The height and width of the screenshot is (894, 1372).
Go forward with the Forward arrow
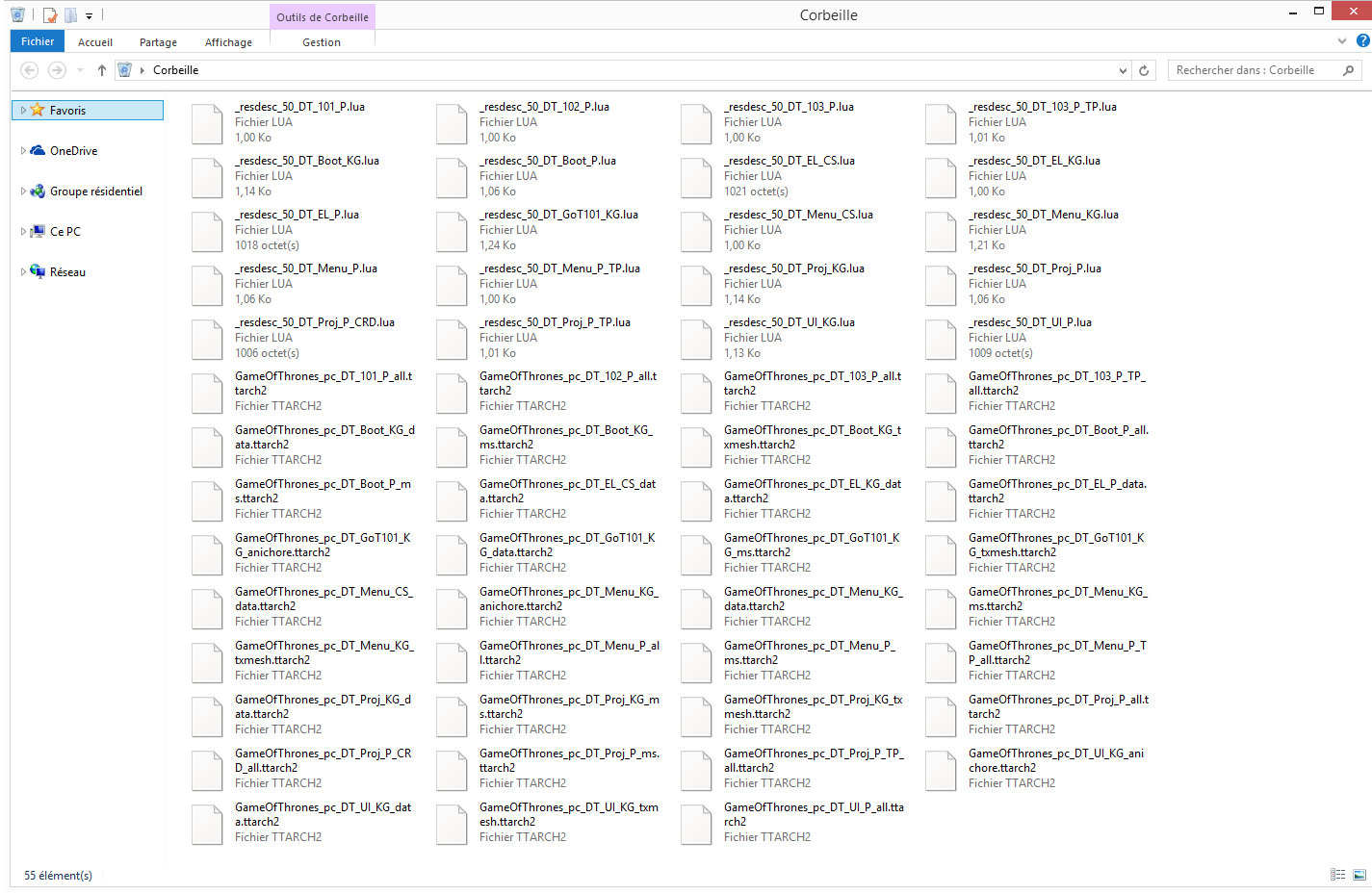[57, 70]
